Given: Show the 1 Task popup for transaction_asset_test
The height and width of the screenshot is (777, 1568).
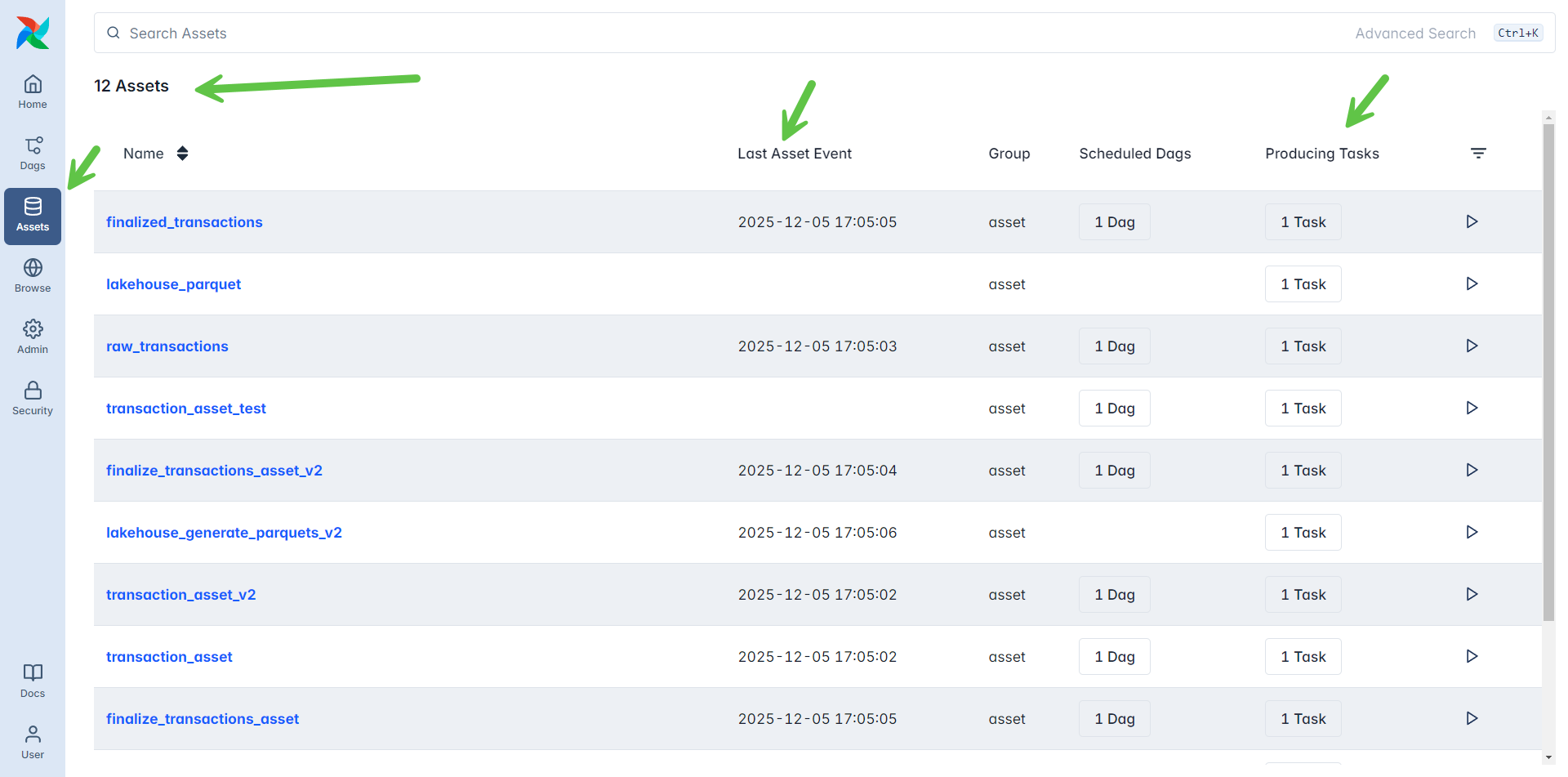Looking at the screenshot, I should click(1303, 409).
